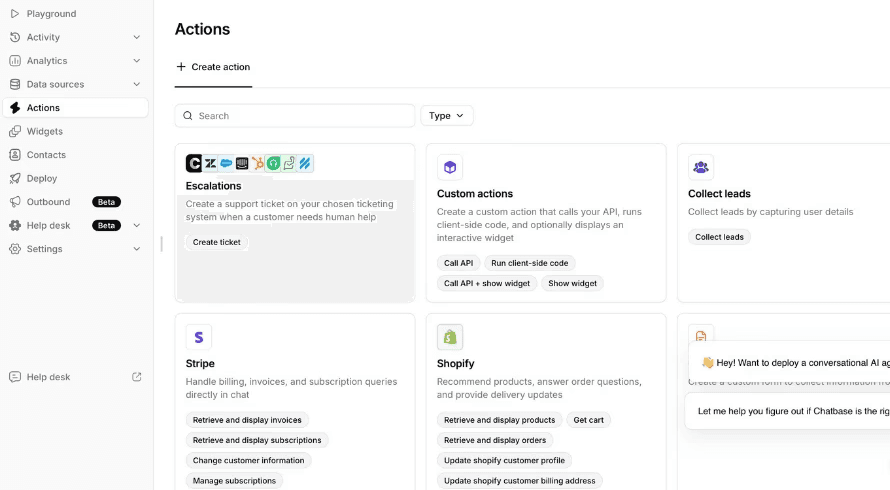Select the Create action tab
Viewport: 890px width, 490px height.
(x=213, y=67)
